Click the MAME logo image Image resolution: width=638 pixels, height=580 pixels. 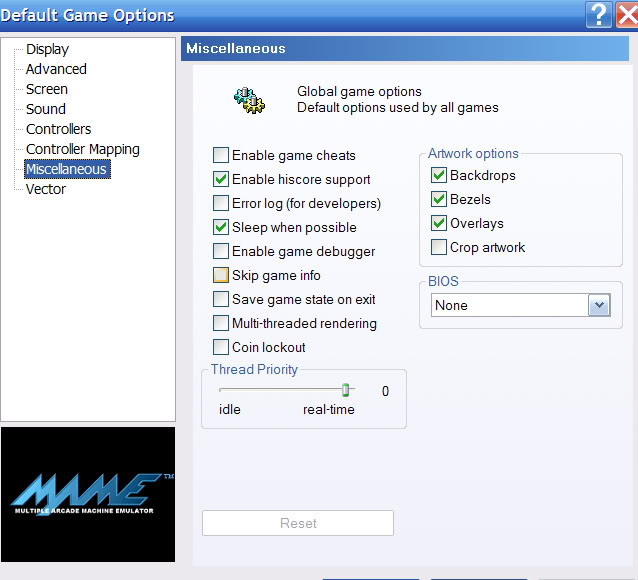[x=88, y=494]
